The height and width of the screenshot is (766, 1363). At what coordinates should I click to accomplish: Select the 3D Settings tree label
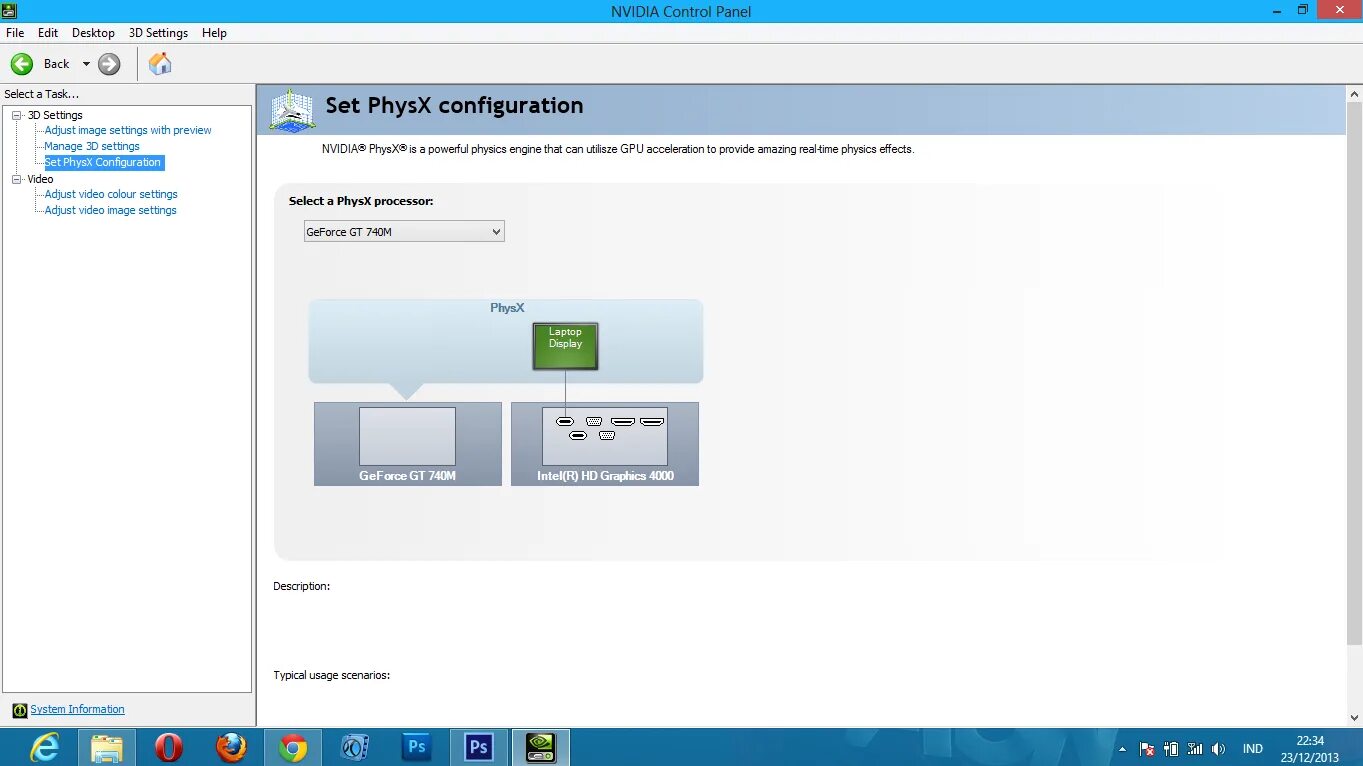[x=55, y=115]
